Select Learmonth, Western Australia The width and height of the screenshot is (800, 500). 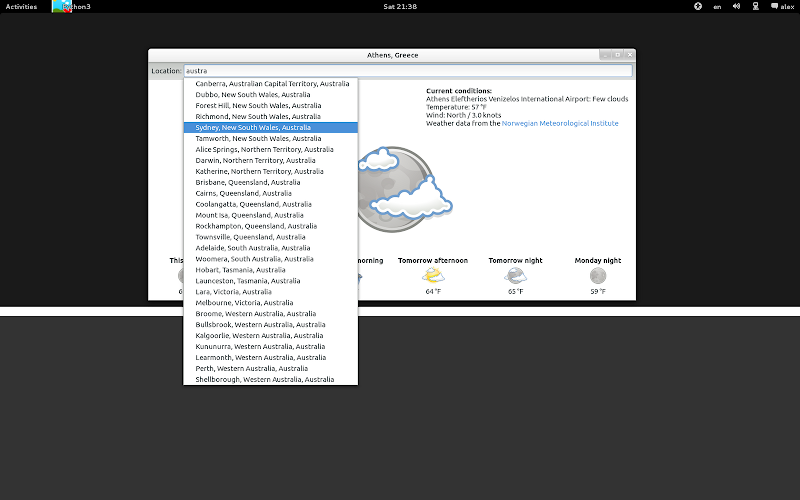(x=271, y=358)
